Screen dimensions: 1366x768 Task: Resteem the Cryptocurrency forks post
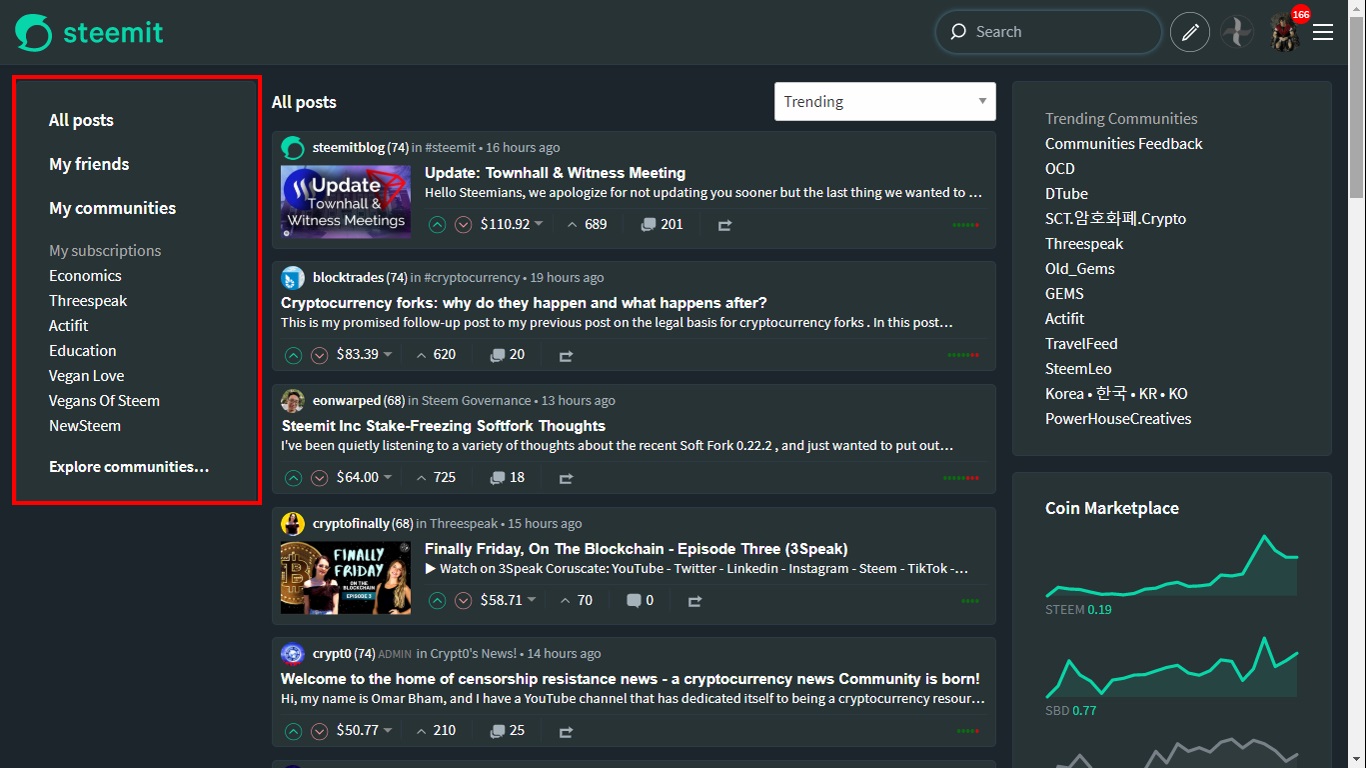coord(566,355)
